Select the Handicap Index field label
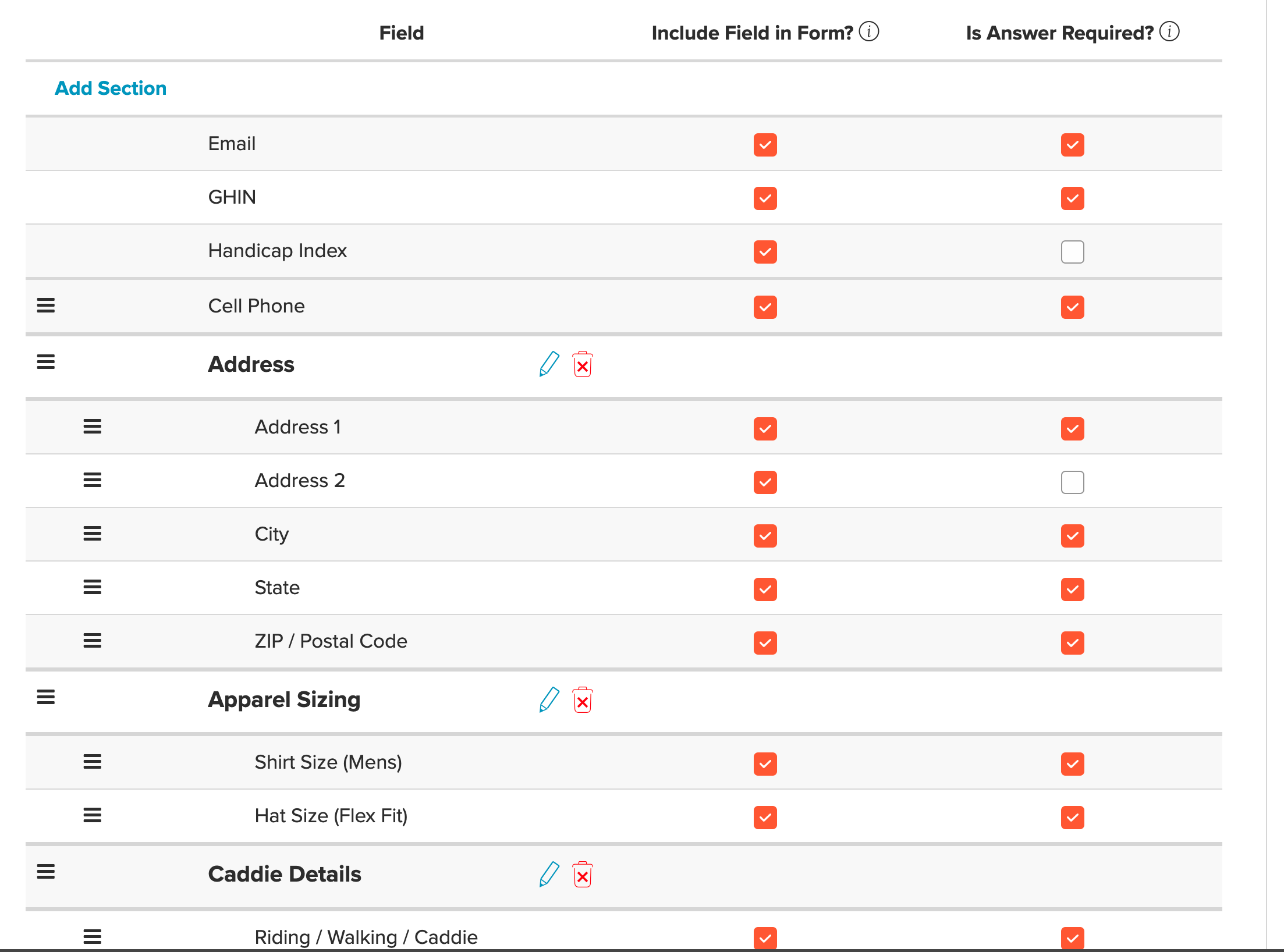Screen dimensions: 1284x952 tap(278, 251)
